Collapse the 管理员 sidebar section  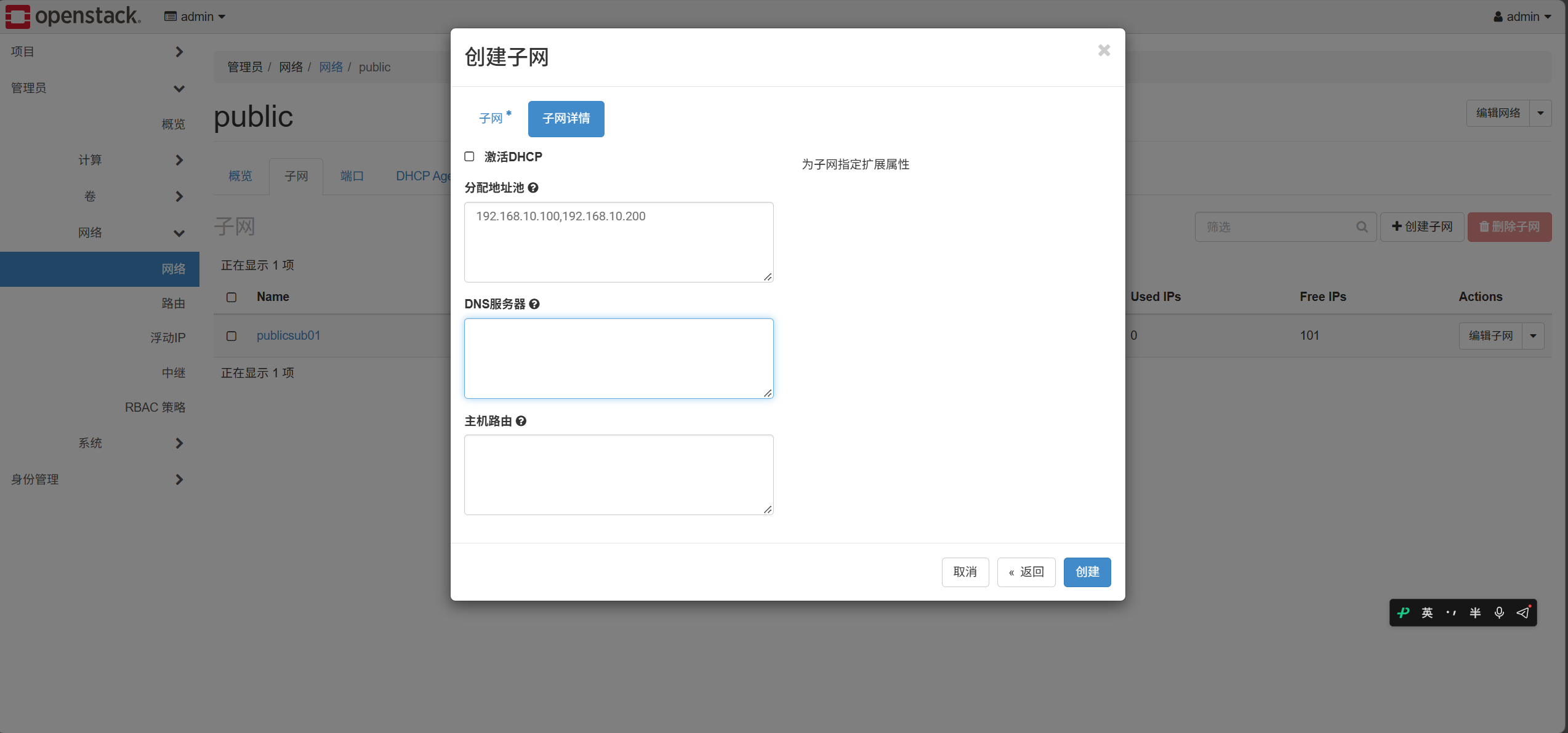[x=100, y=88]
